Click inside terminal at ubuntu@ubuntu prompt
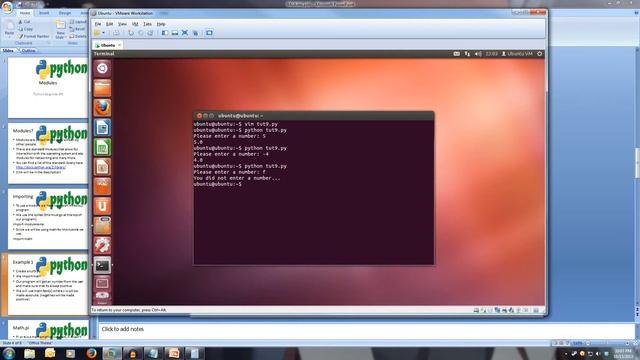Viewport: 640px width, 360px height. [218, 184]
